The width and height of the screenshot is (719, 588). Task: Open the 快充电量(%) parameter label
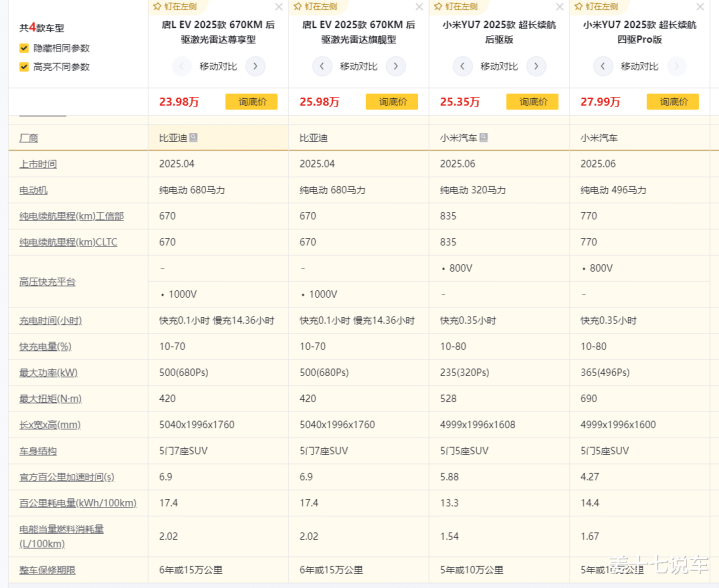[45, 347]
